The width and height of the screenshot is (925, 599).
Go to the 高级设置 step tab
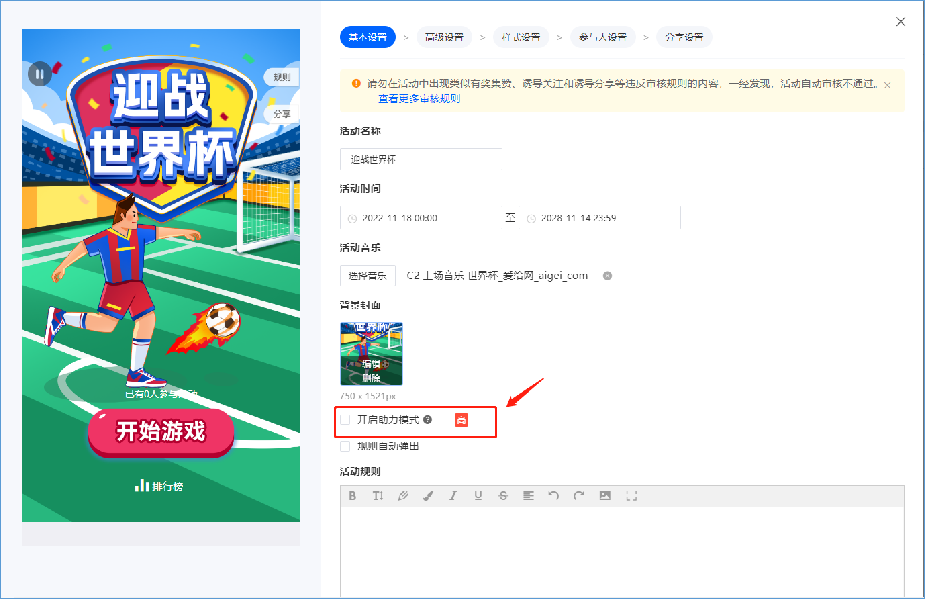pyautogui.click(x=444, y=37)
